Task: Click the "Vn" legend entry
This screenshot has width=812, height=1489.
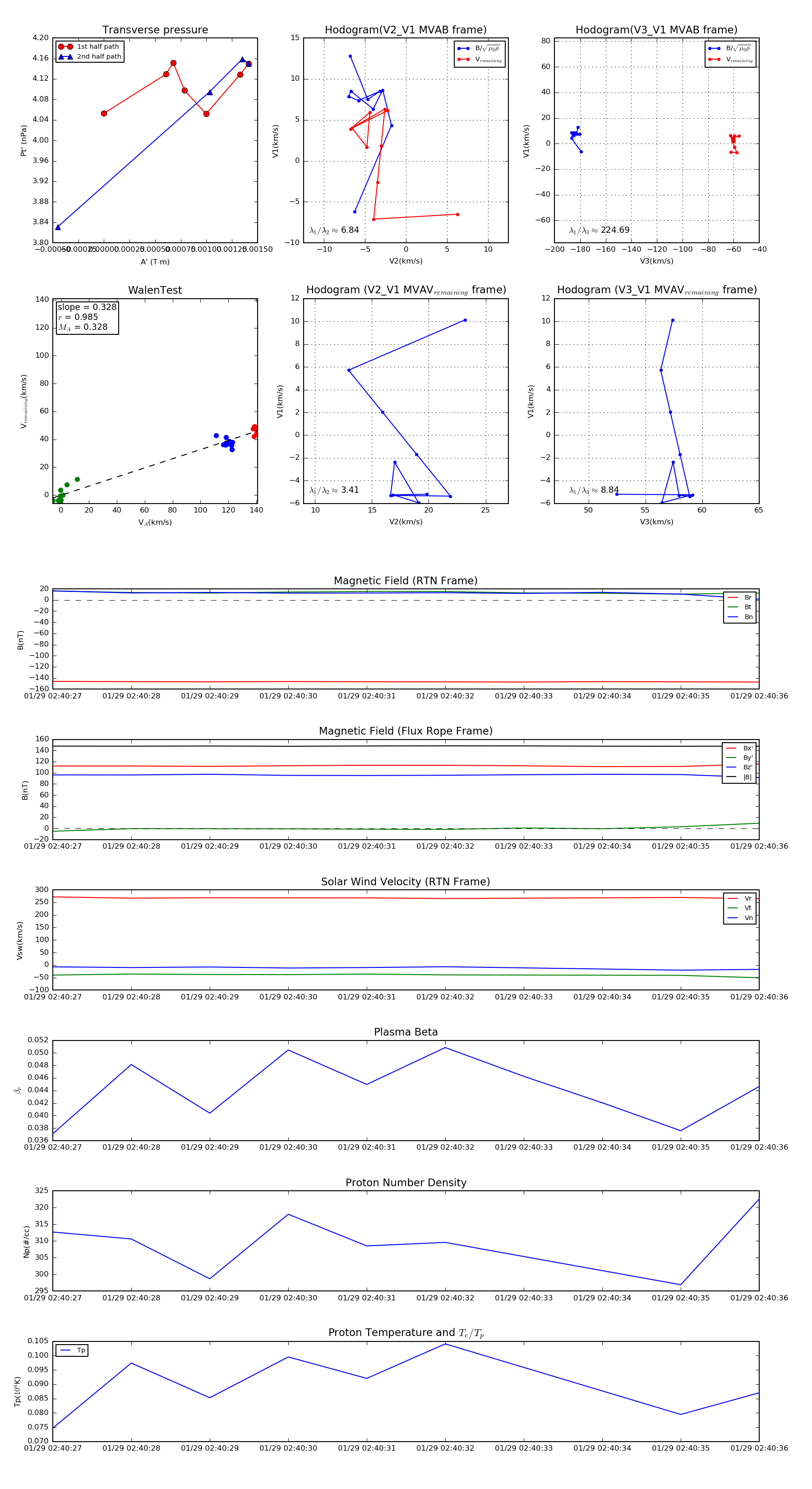Action: [x=740, y=918]
